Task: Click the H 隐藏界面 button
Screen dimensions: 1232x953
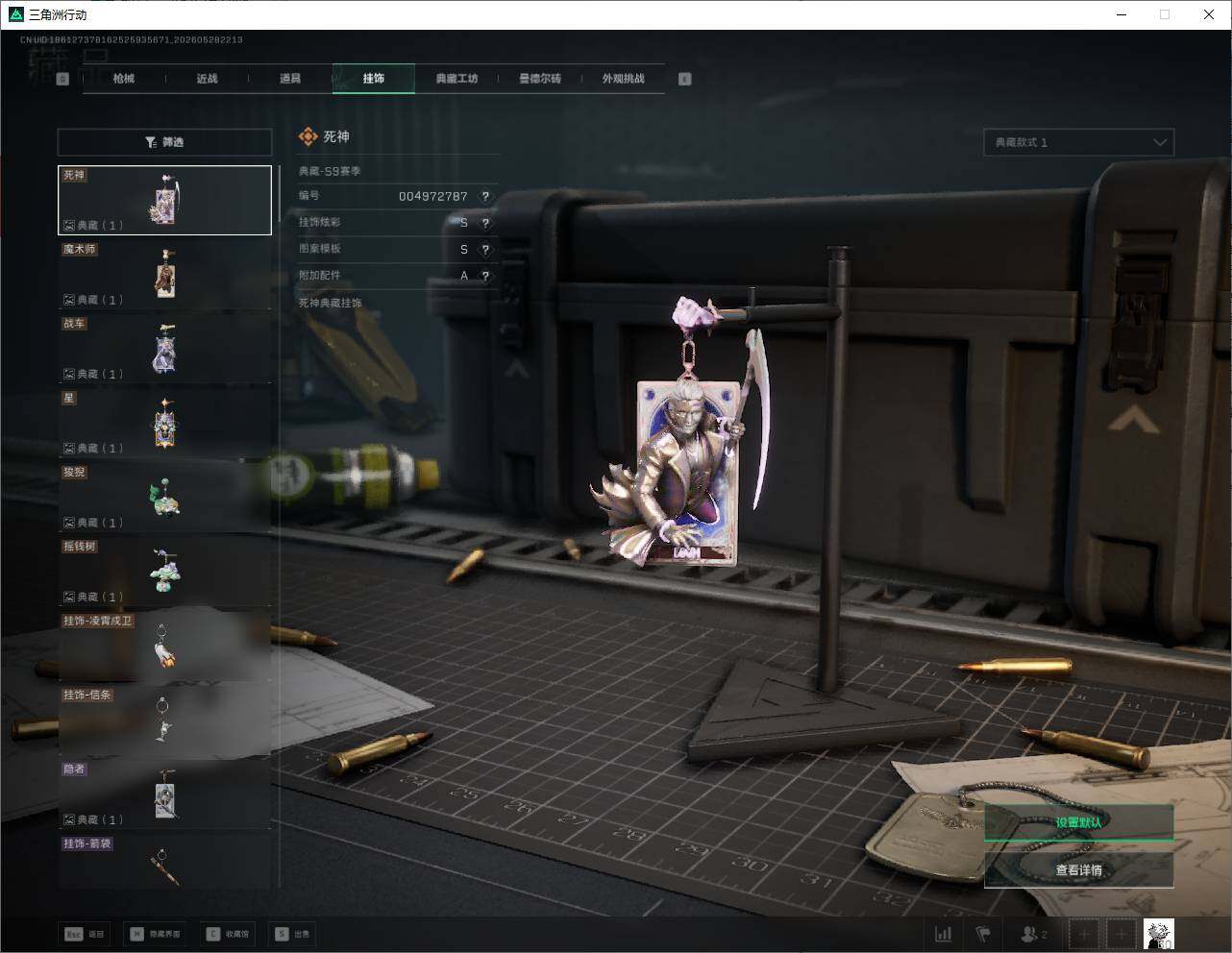Action: tap(155, 934)
